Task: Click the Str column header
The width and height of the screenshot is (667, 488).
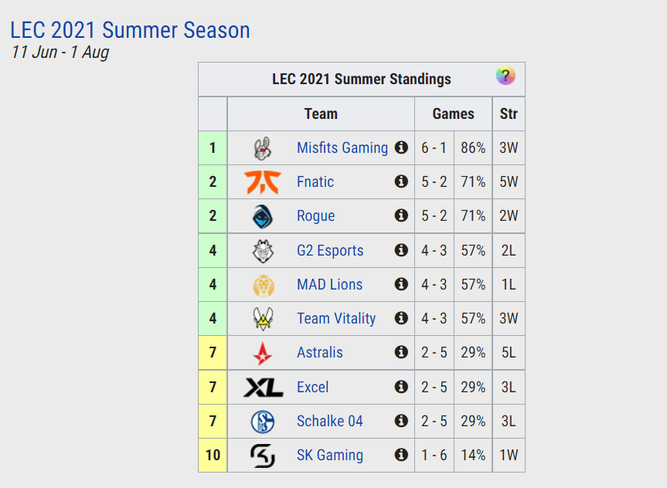Action: [509, 114]
